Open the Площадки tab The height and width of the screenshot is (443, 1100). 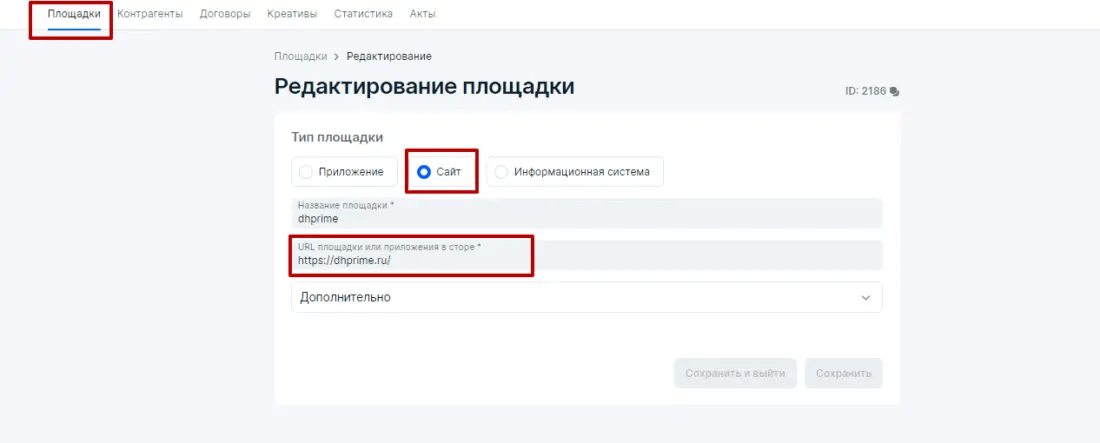[x=74, y=14]
